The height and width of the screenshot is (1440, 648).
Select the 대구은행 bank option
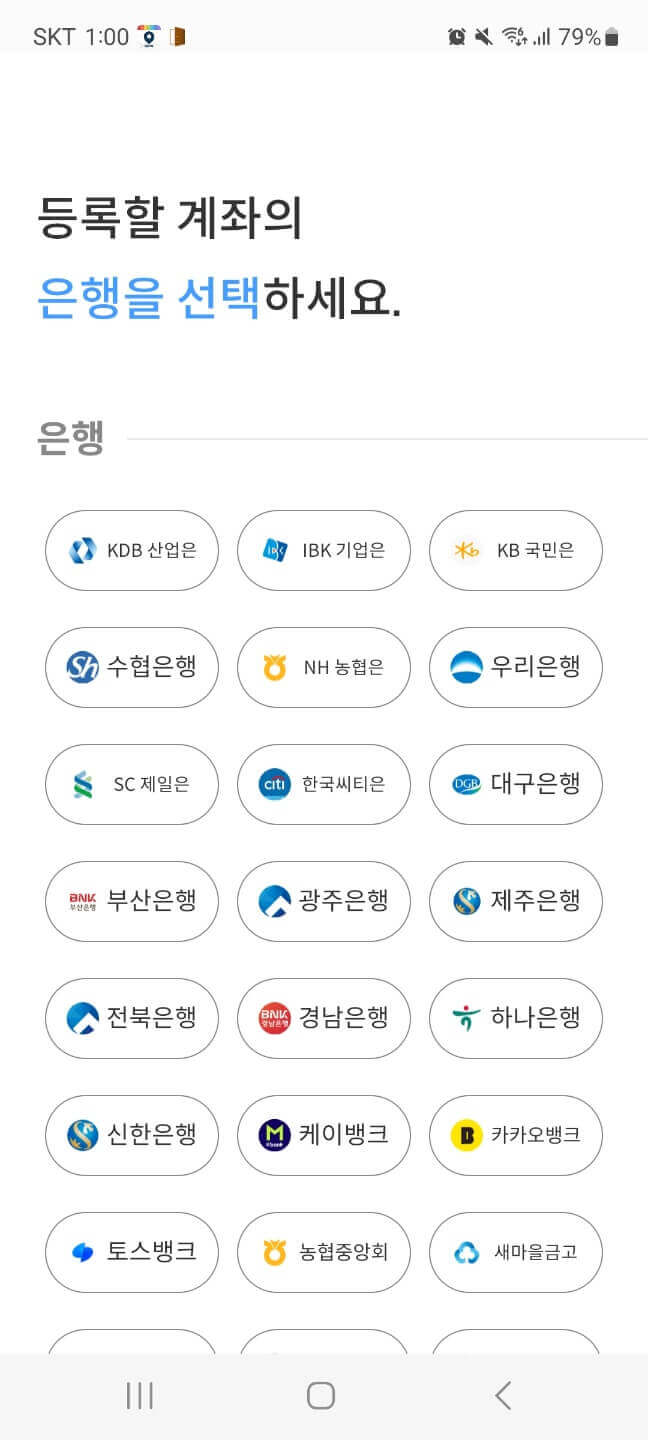point(516,784)
